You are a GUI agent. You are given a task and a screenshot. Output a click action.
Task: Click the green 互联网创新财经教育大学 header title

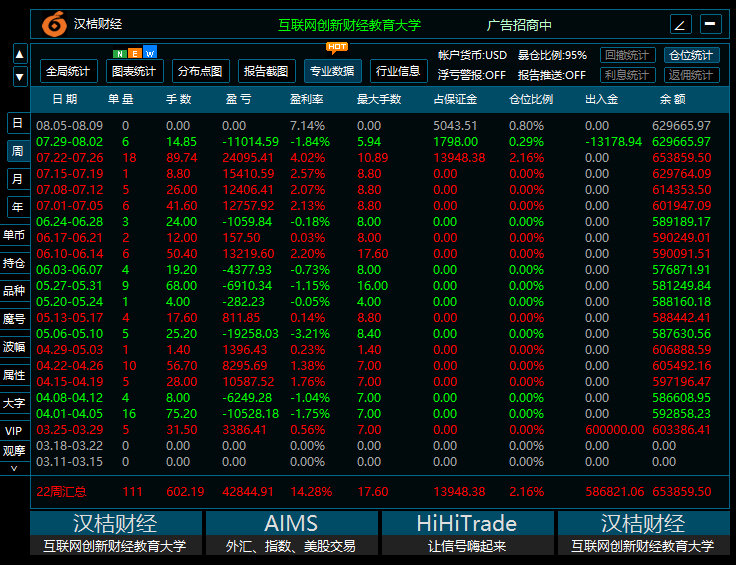click(x=349, y=25)
